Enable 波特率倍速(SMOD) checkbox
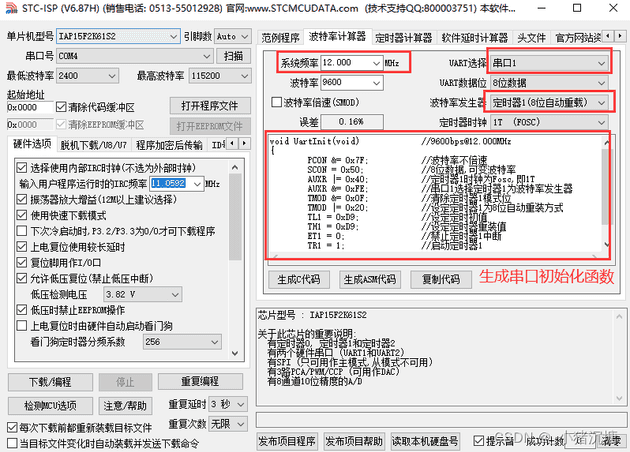The width and height of the screenshot is (630, 452). tap(276, 102)
